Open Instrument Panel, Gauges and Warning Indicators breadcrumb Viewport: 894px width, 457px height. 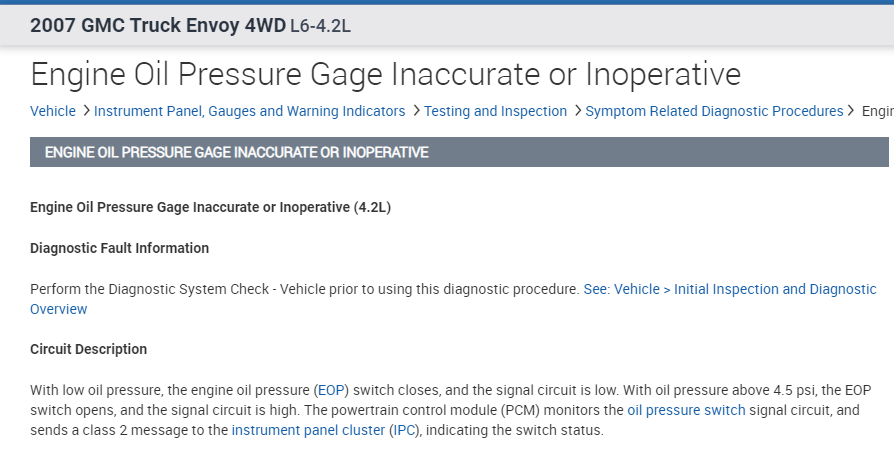tap(249, 111)
